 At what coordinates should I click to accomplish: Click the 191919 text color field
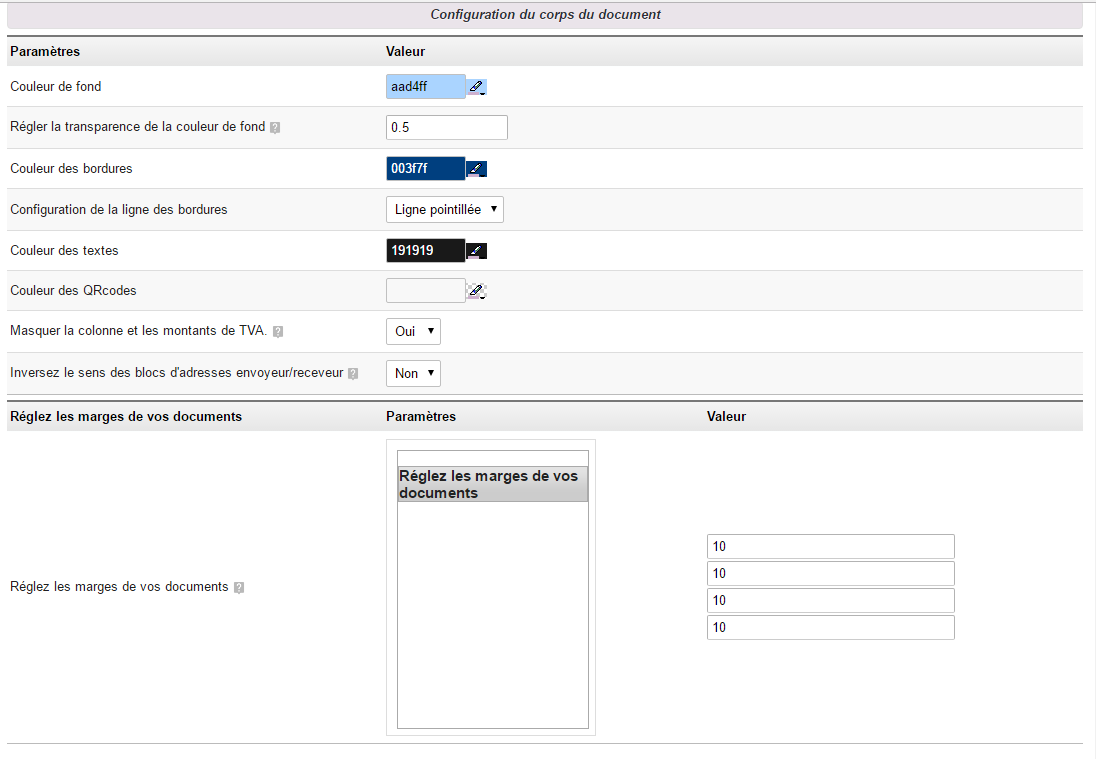pos(425,251)
